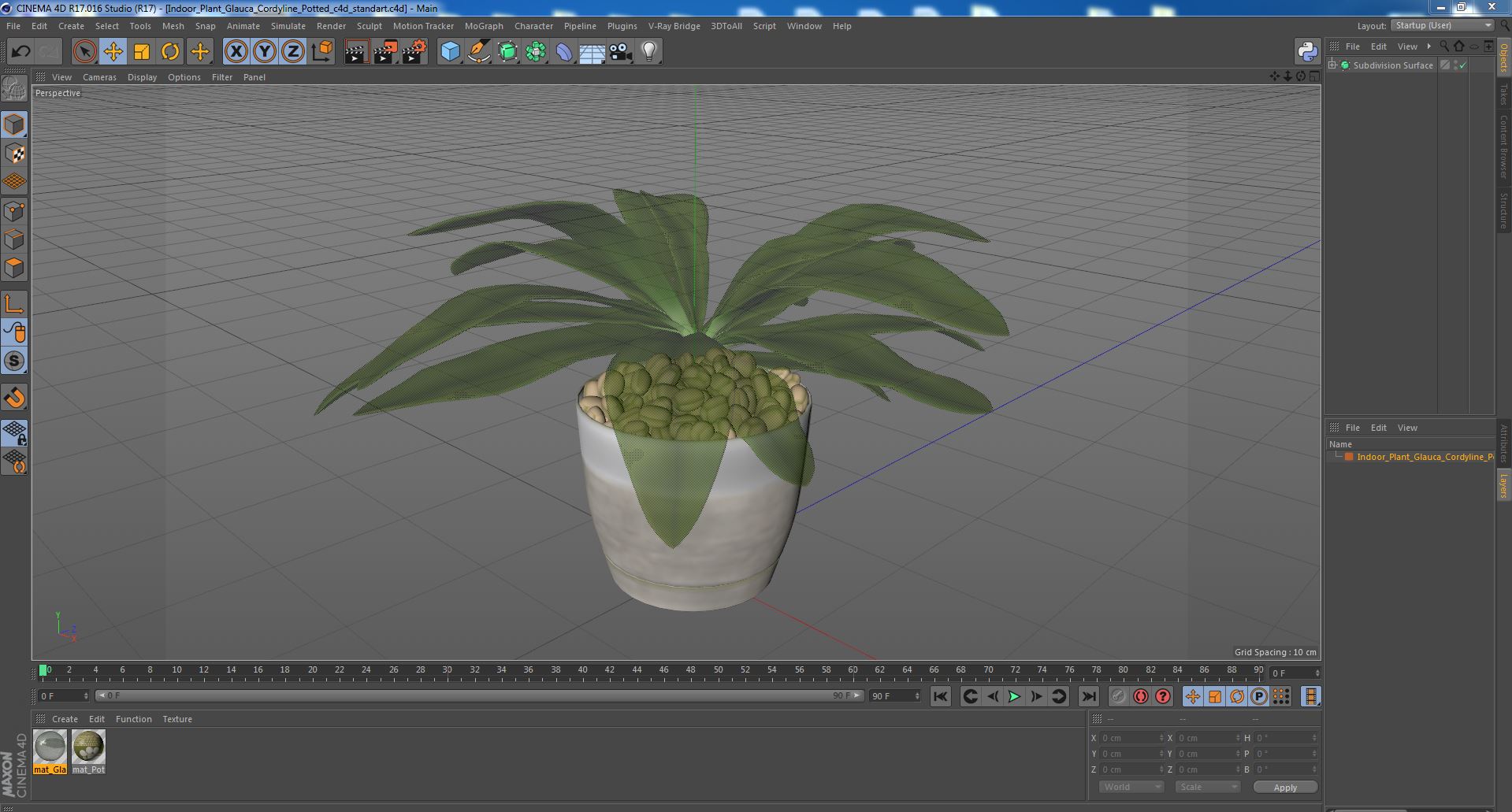Play the animation forward
1512x812 pixels.
pos(1014,696)
